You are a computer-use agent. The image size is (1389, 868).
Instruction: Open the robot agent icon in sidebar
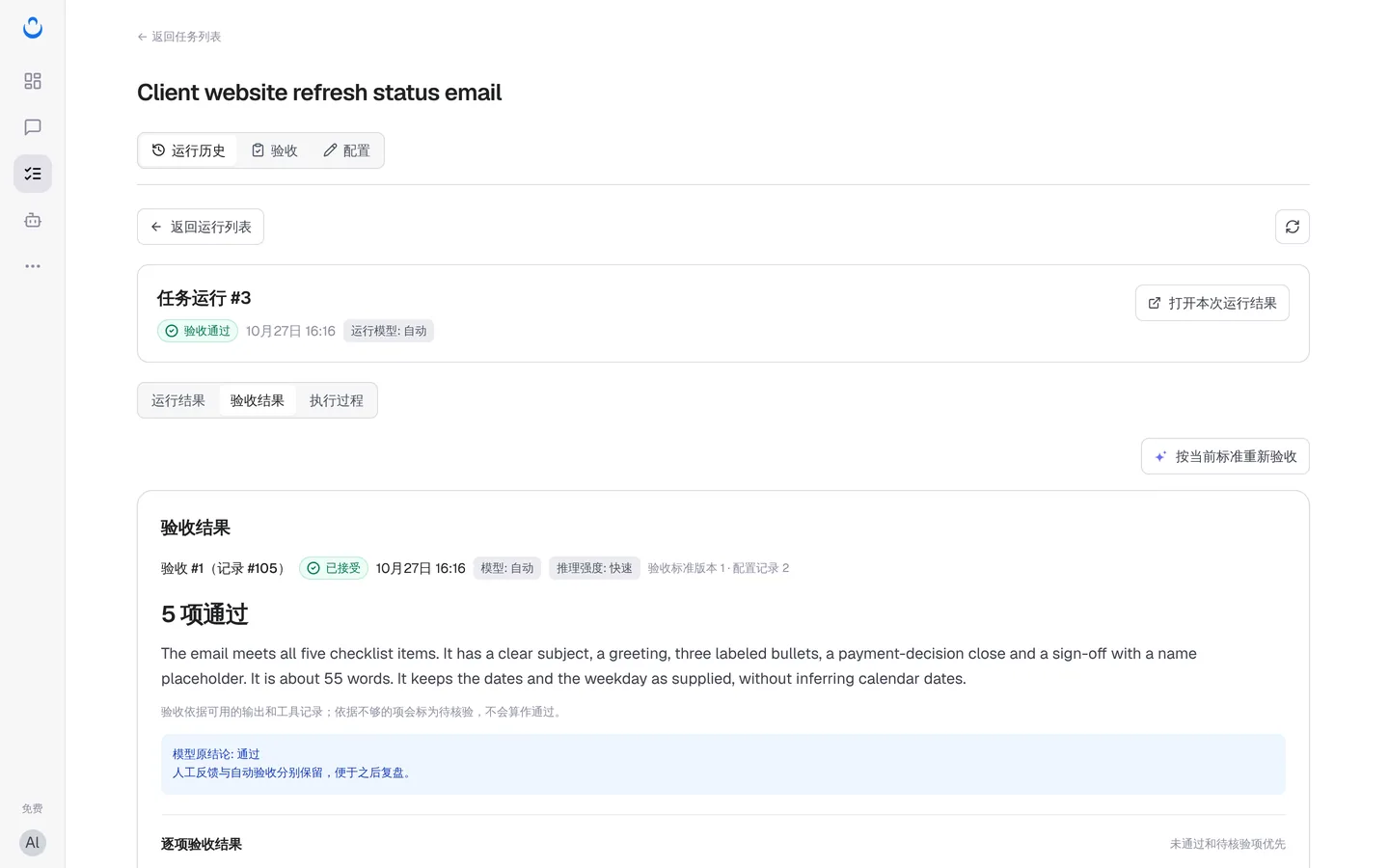33,220
